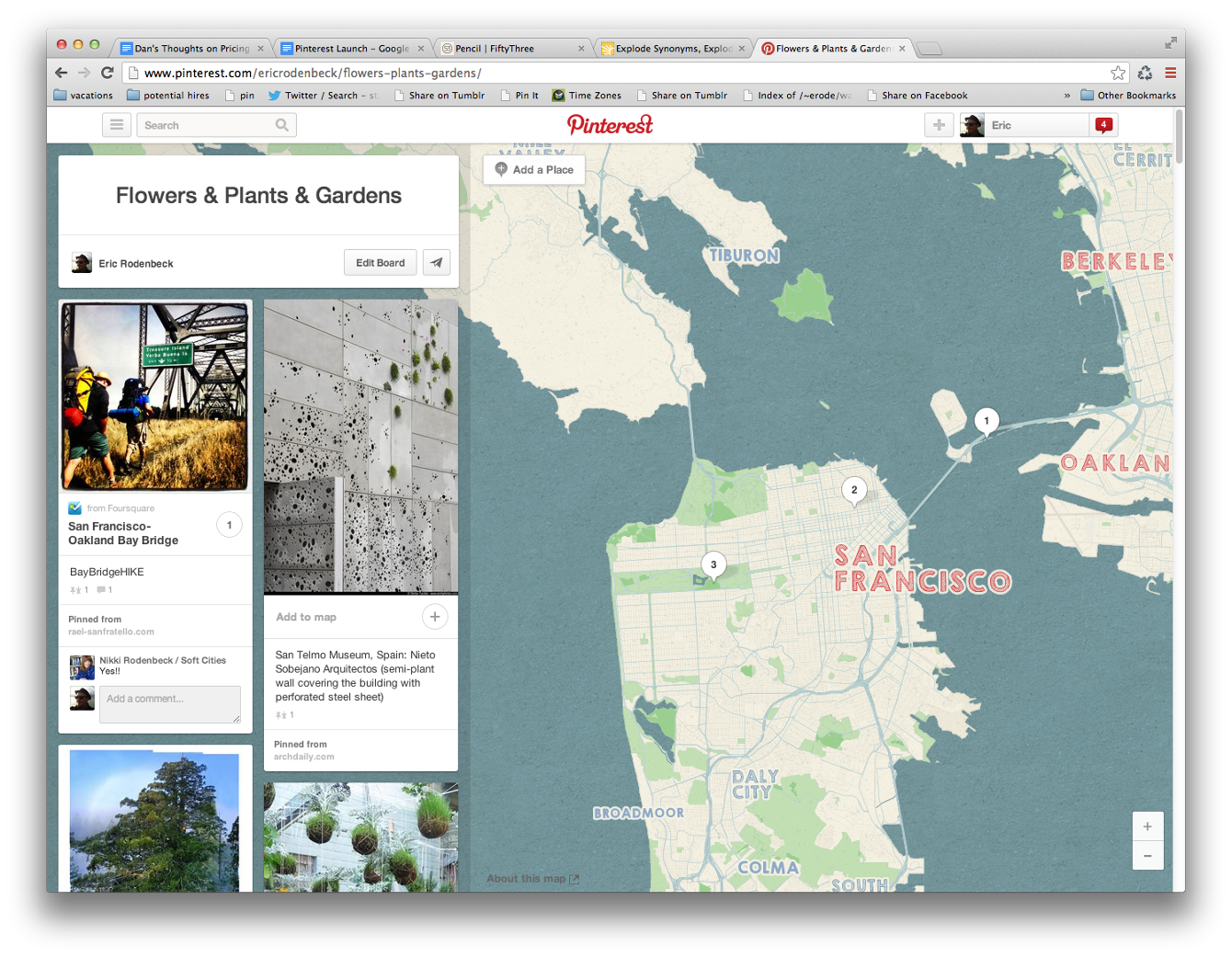Open notifications badge showing 4

pyautogui.click(x=1103, y=125)
